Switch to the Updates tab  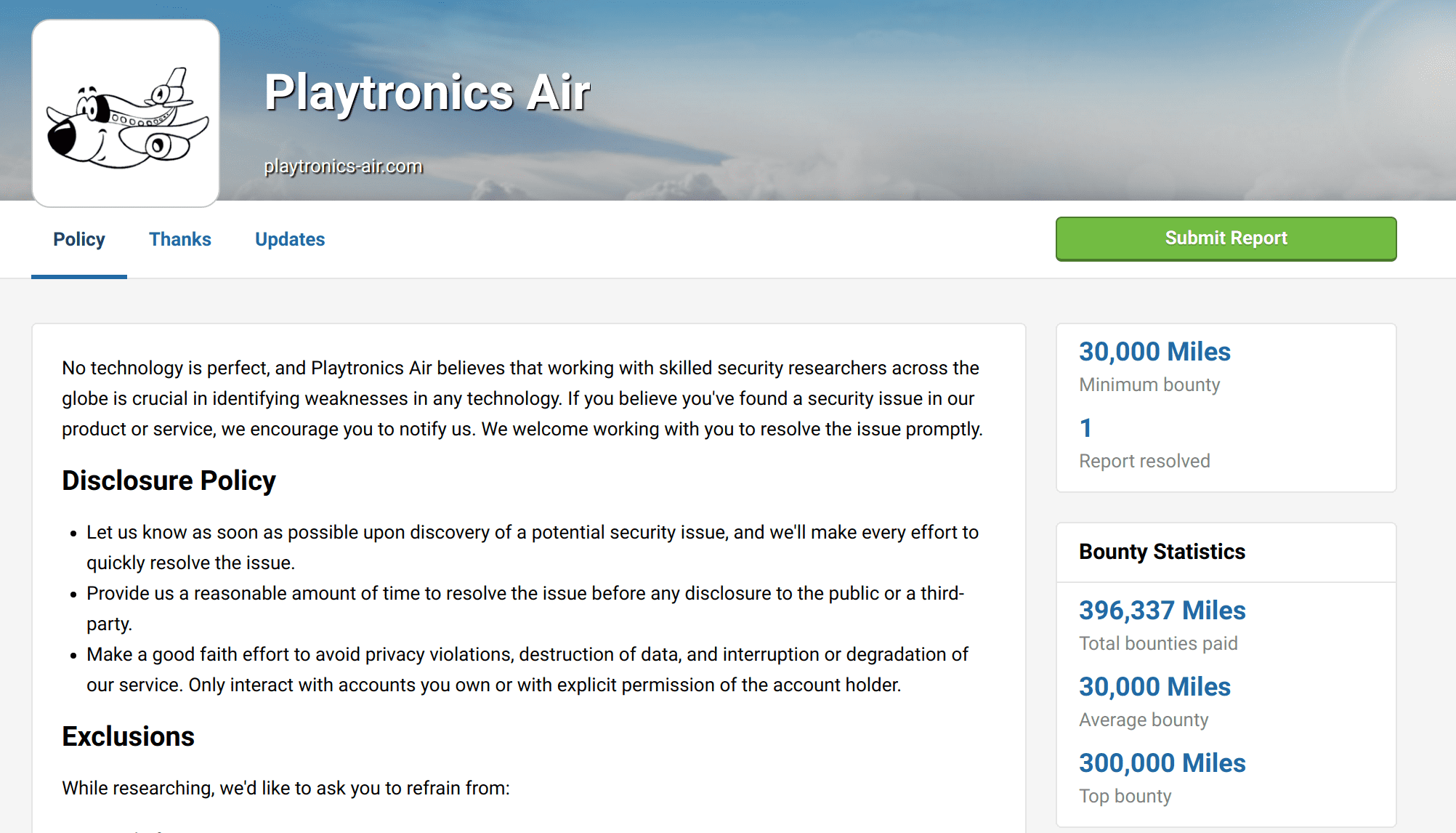click(x=290, y=239)
